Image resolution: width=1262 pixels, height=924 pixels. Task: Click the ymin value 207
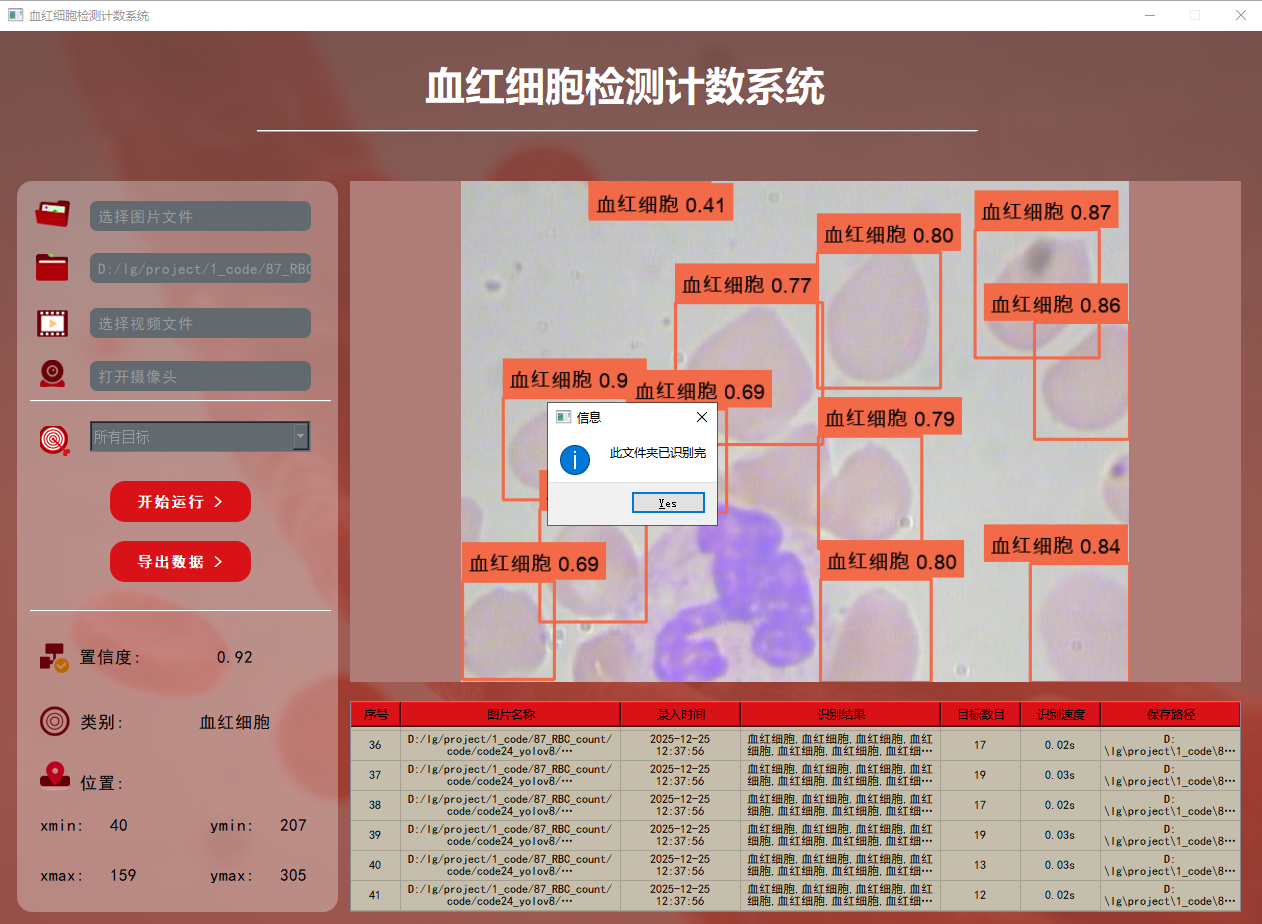293,825
